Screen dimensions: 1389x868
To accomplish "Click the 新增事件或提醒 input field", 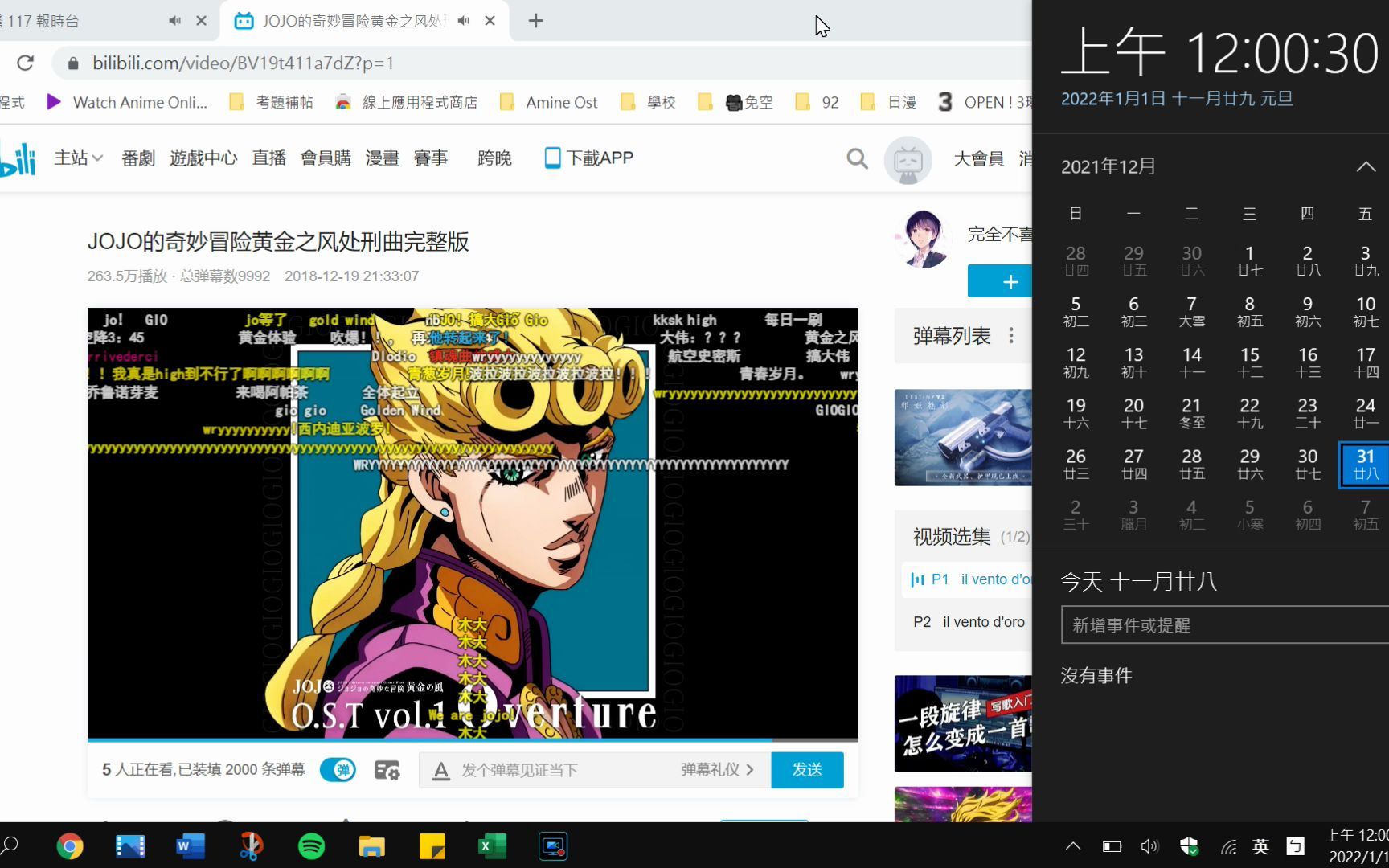I will click(1223, 625).
